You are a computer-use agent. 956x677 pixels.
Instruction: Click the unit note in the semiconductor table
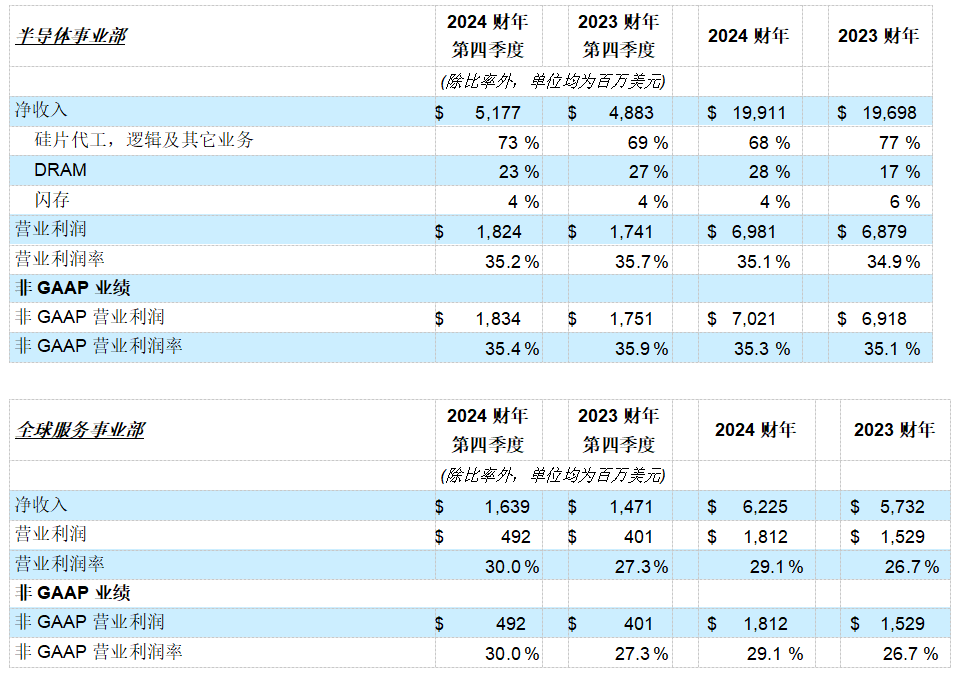click(553, 81)
